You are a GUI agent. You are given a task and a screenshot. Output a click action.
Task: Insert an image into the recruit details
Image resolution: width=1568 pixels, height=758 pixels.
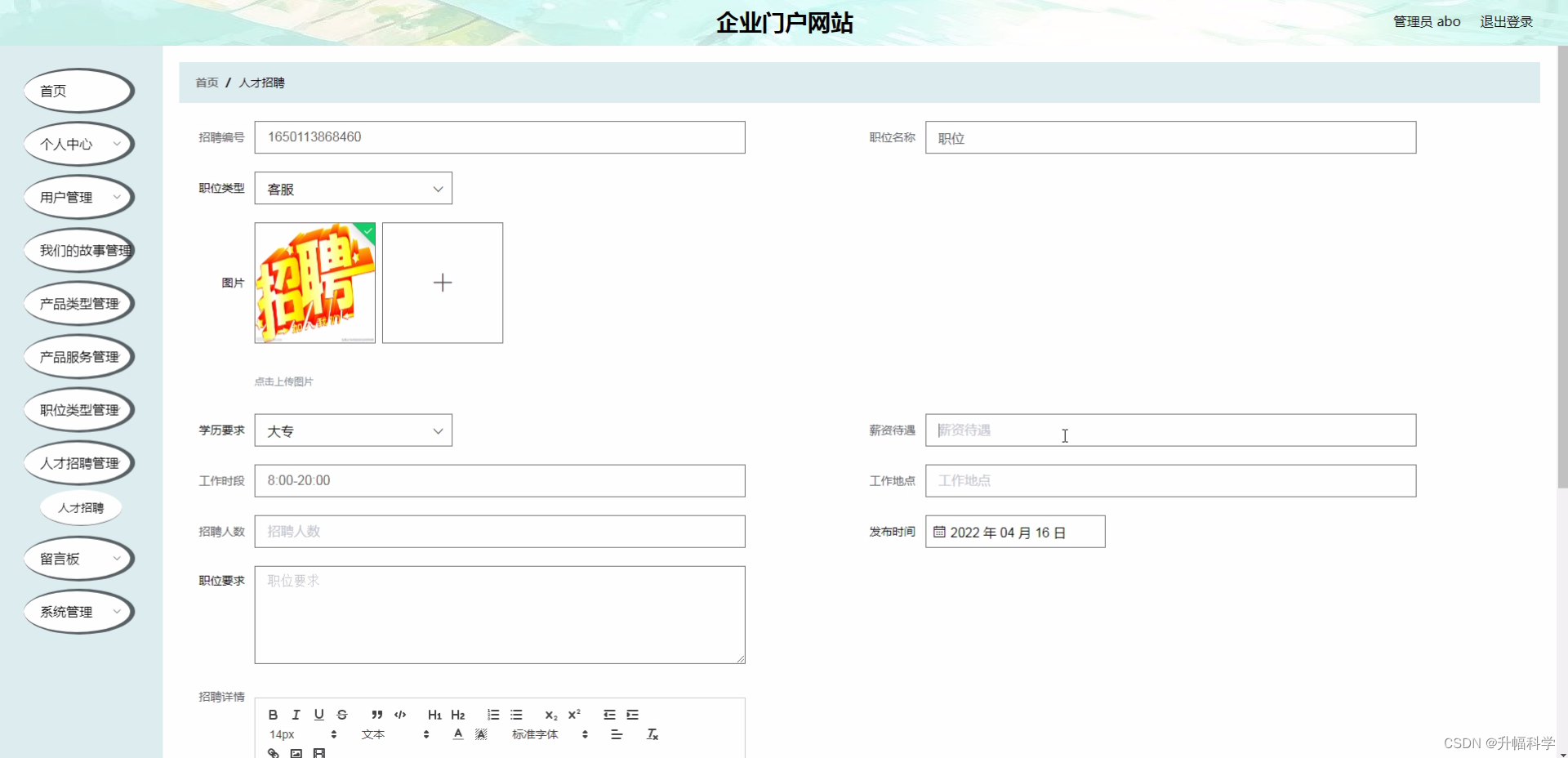296,751
